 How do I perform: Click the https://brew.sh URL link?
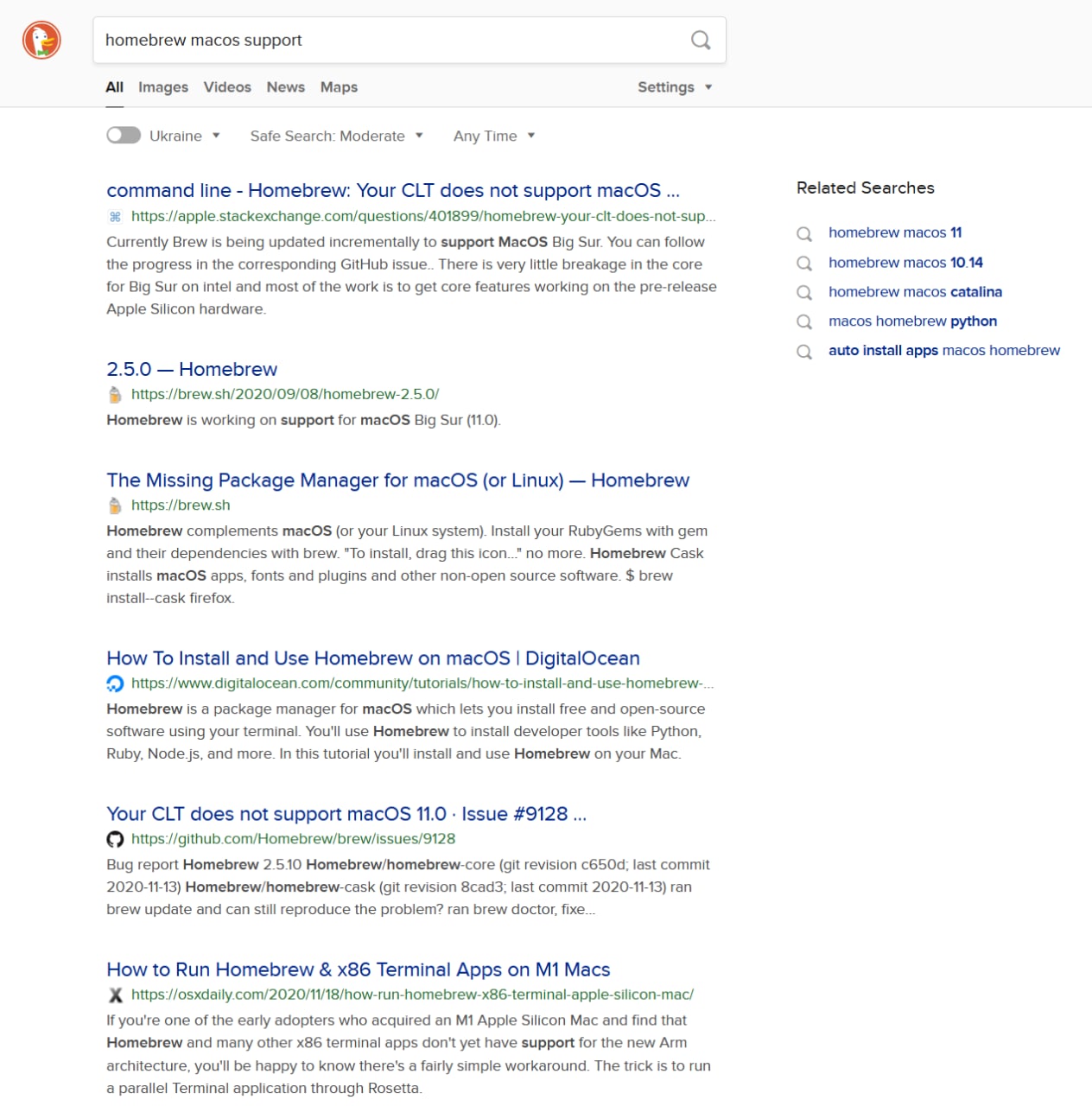(x=181, y=505)
